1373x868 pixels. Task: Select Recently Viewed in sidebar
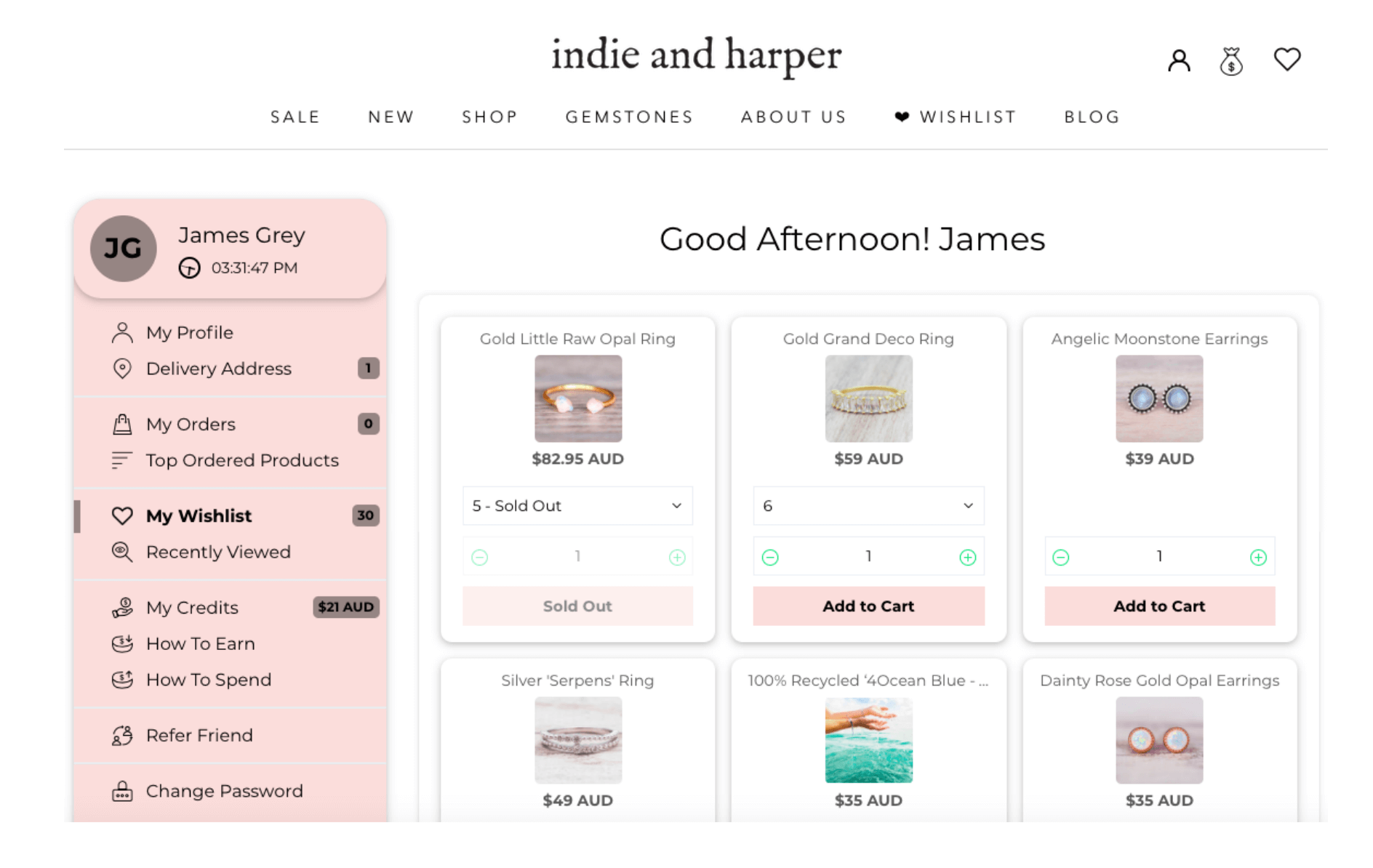click(x=217, y=552)
